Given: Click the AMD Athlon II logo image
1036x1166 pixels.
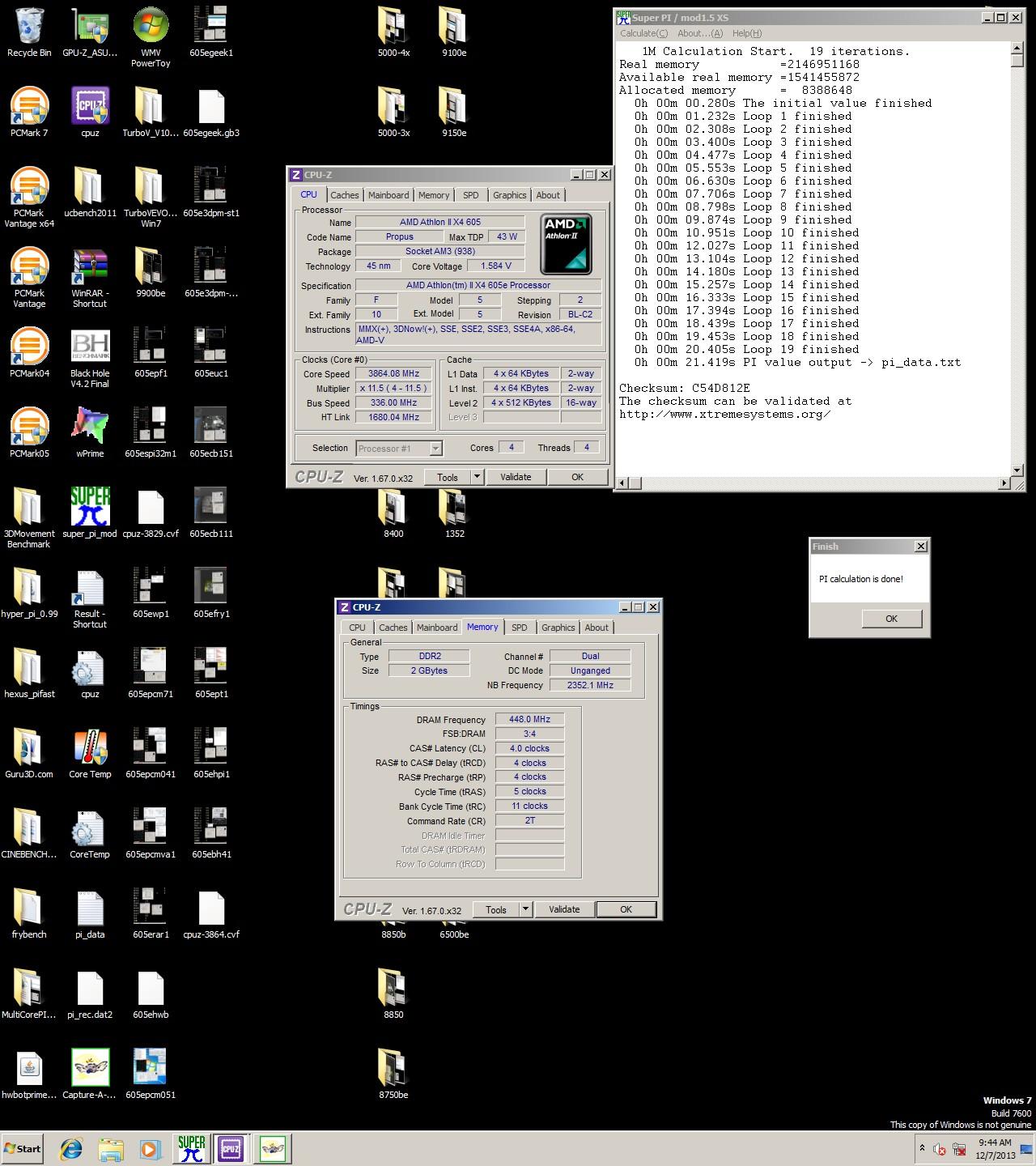Looking at the screenshot, I should pos(567,244).
